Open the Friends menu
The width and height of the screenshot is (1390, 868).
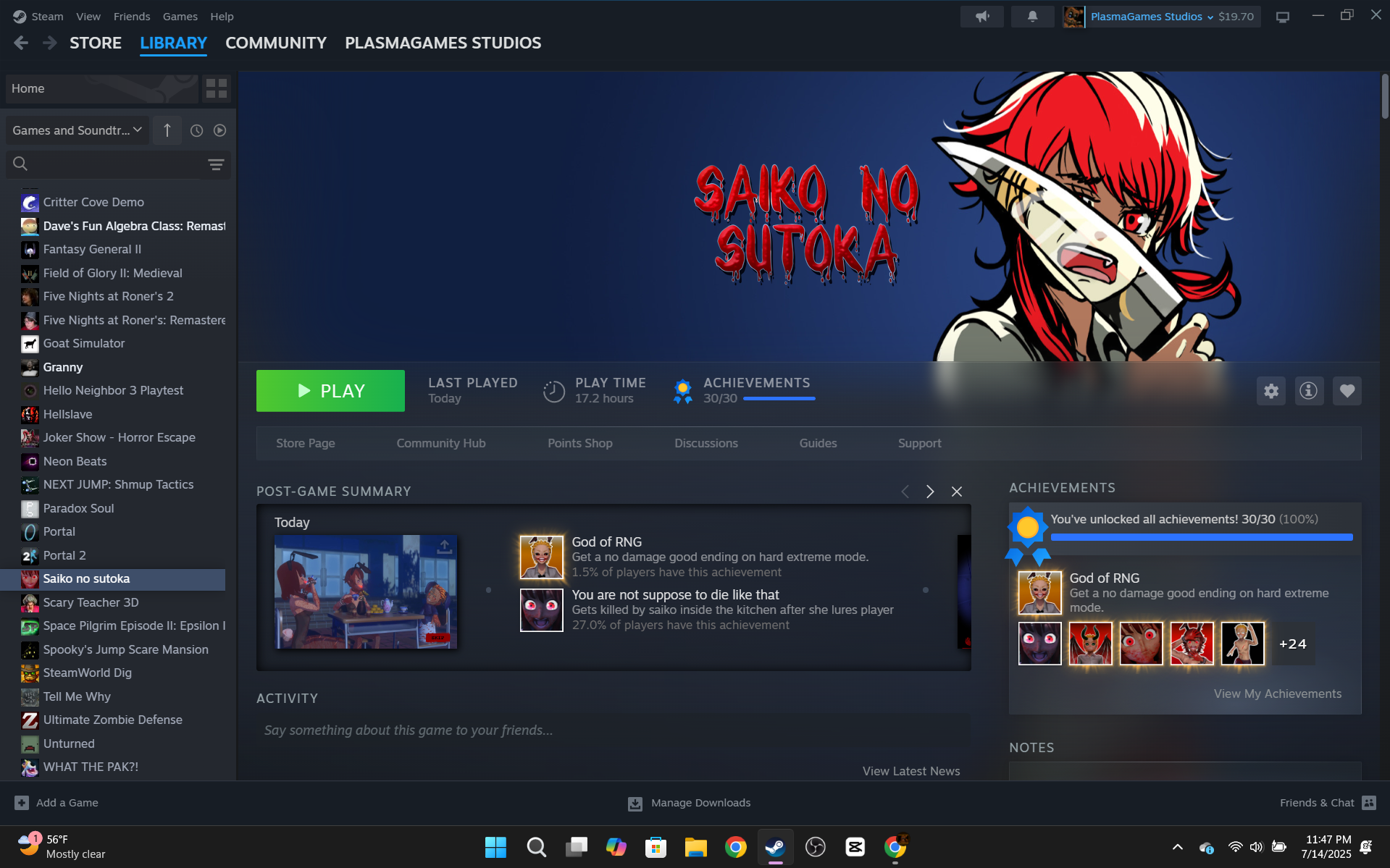click(132, 16)
